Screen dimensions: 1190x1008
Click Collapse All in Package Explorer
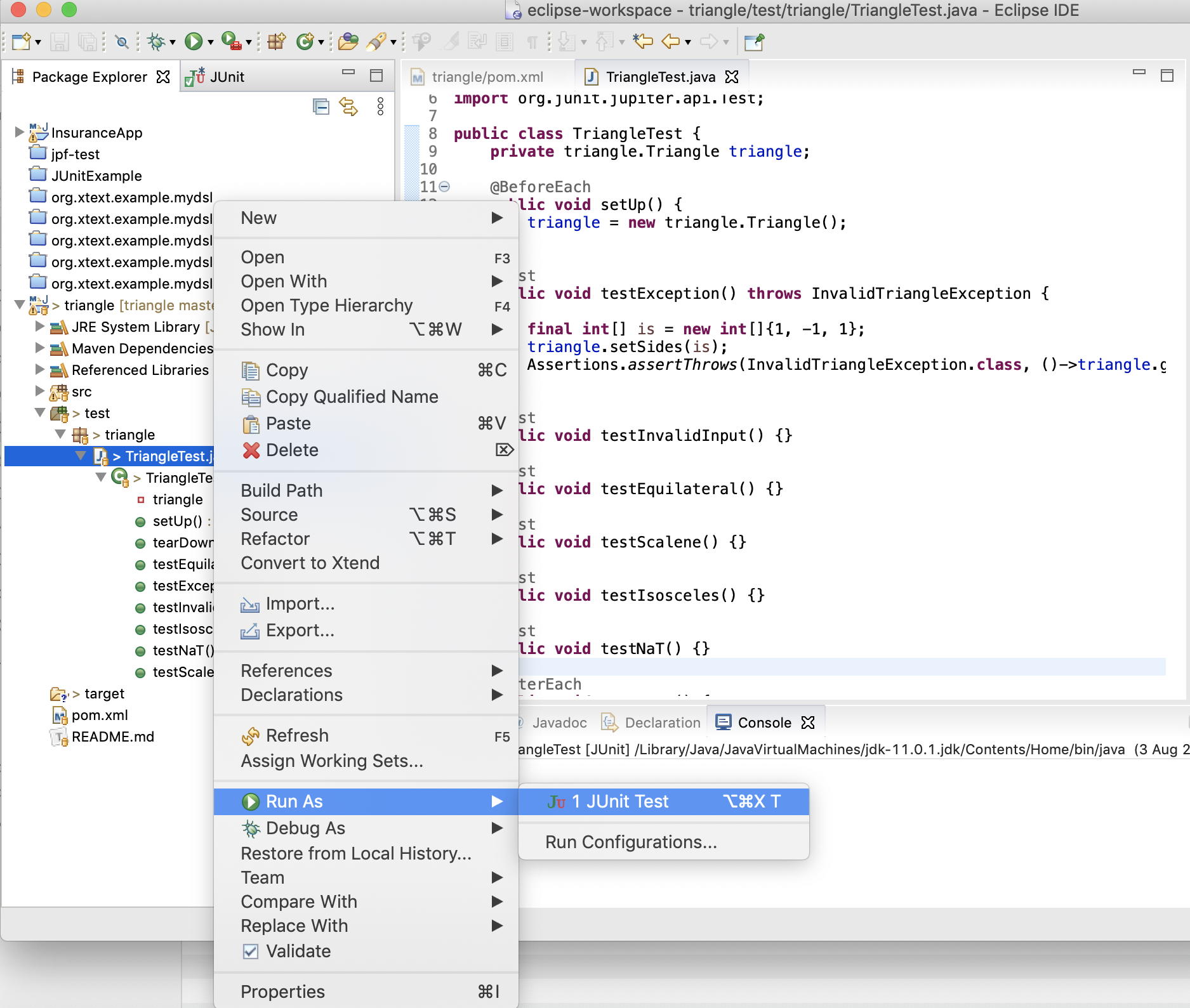pos(321,106)
